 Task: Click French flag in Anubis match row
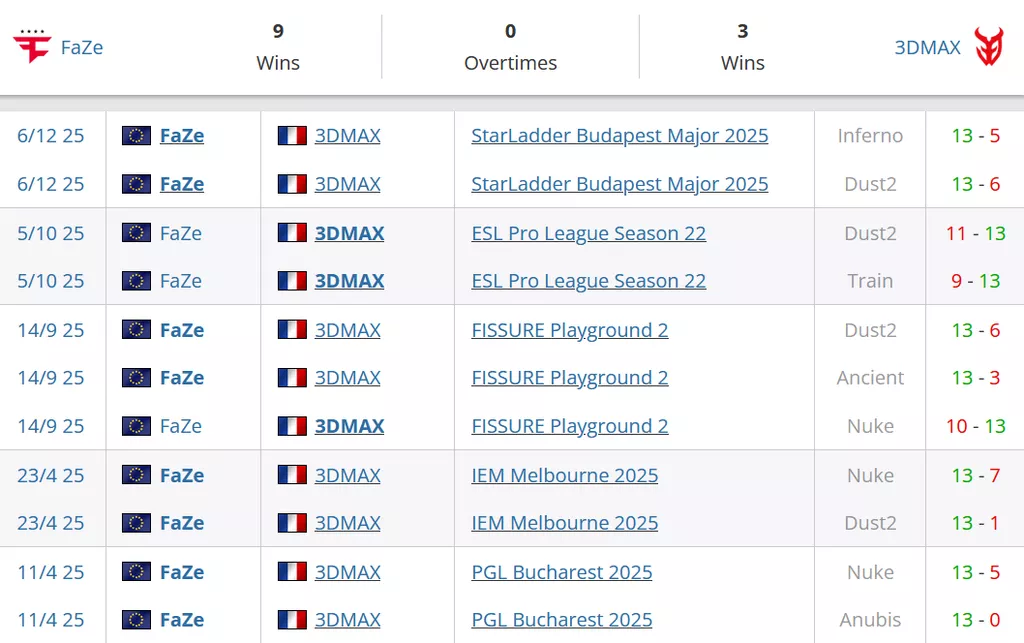tap(292, 620)
